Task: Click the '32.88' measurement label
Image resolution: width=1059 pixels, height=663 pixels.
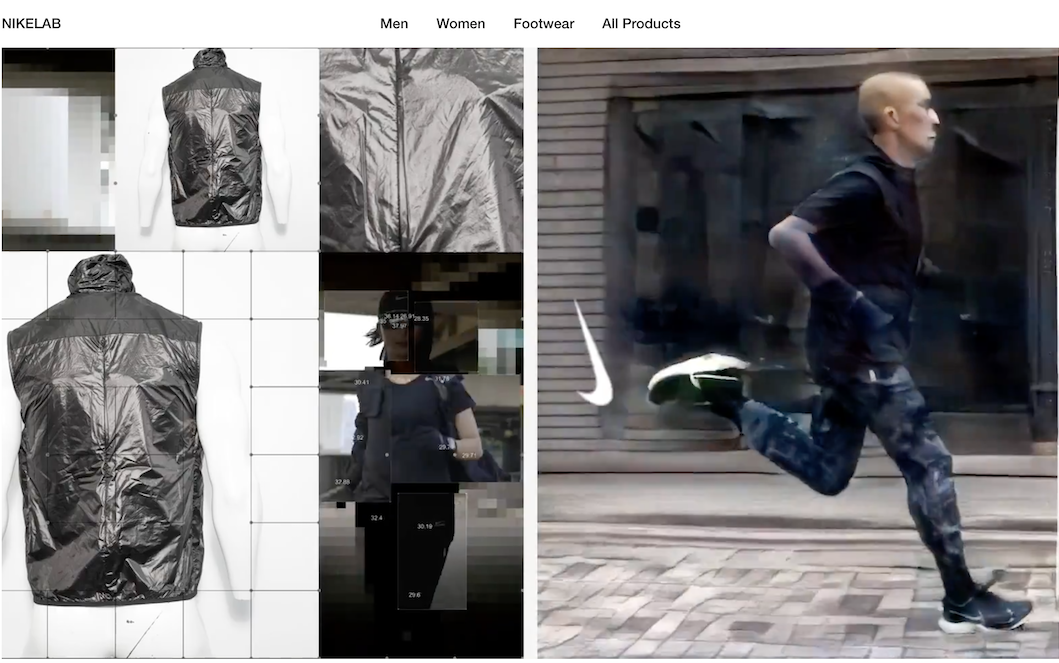Action: [342, 481]
